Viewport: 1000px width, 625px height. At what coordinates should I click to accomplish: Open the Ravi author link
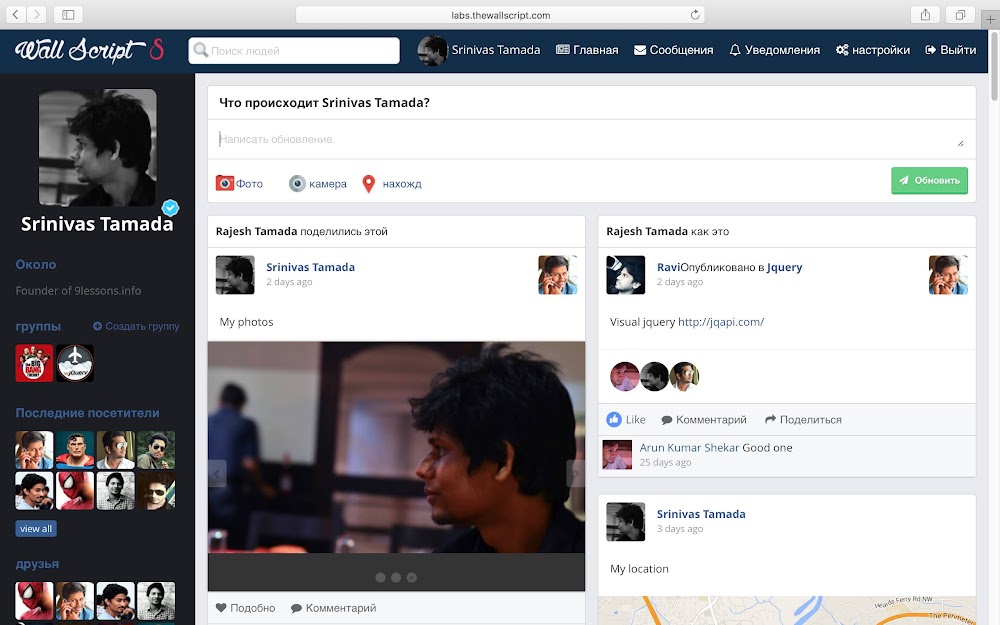668,267
